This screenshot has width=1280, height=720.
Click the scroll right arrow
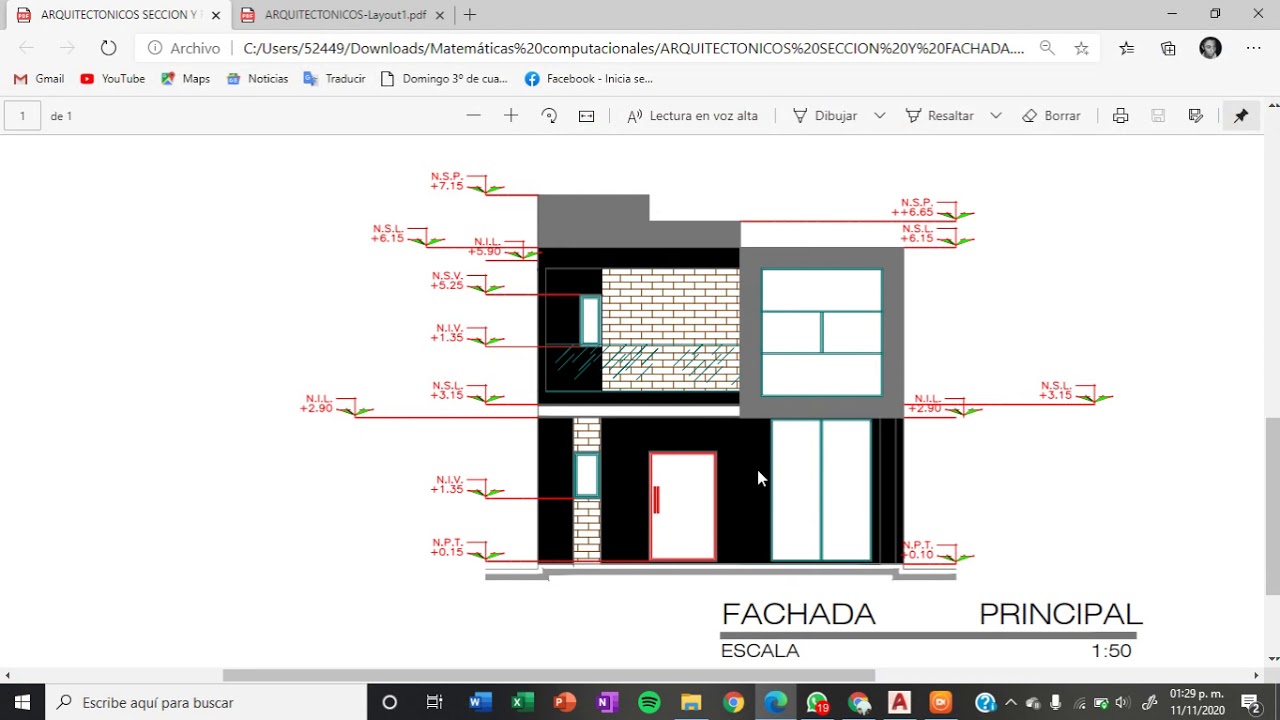tap(1257, 676)
